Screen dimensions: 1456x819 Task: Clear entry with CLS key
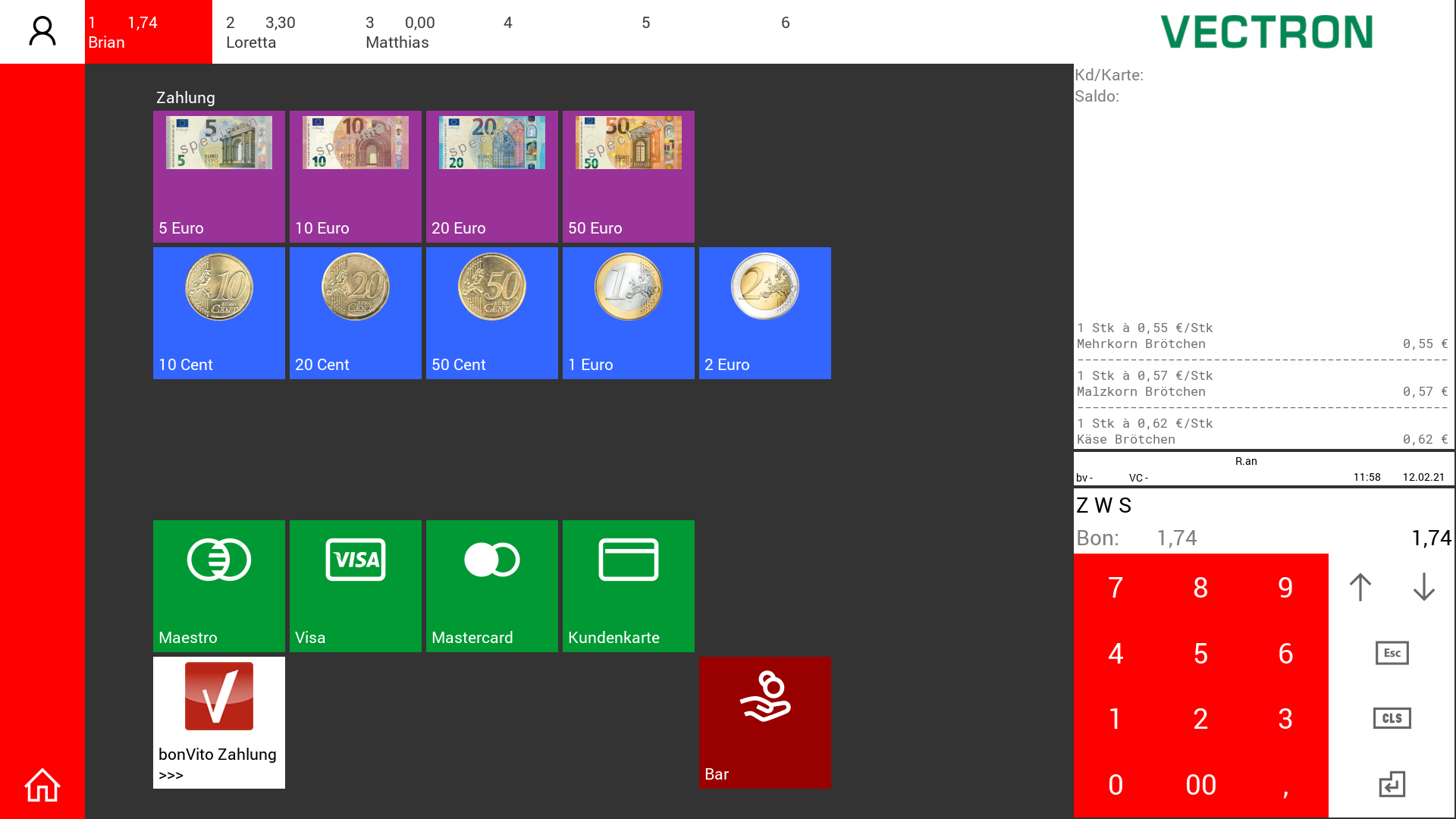1392,718
